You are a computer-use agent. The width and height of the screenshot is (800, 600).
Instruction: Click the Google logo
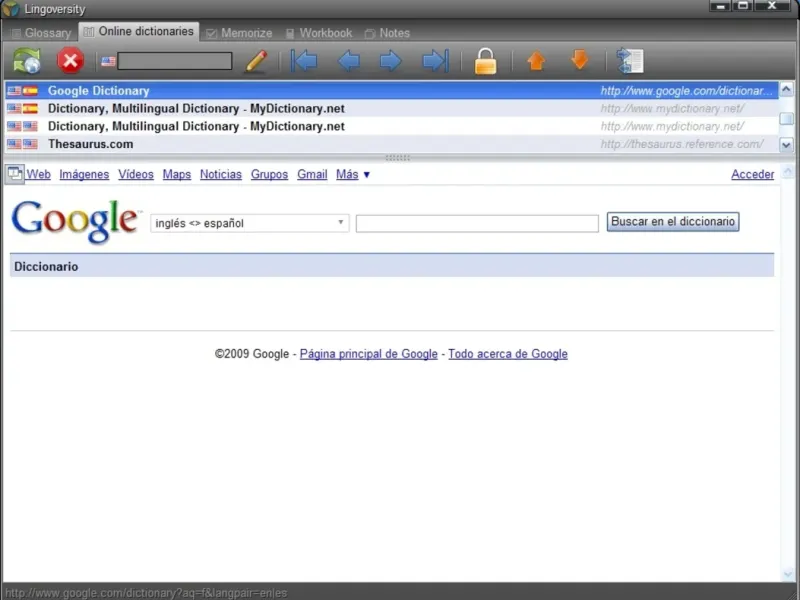pyautogui.click(x=75, y=221)
